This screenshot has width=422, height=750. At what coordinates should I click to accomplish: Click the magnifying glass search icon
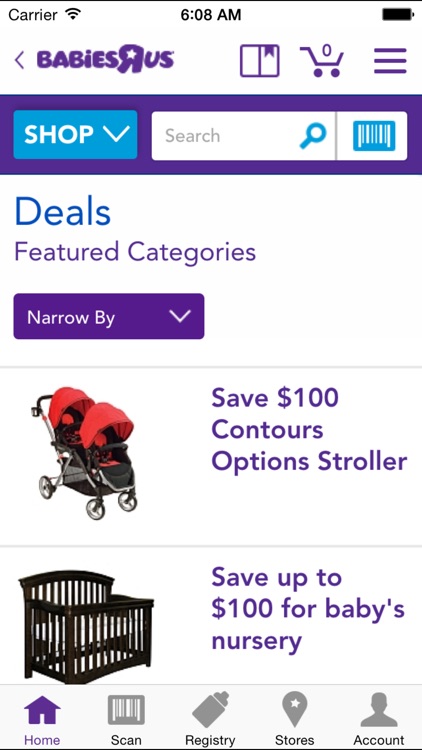click(x=313, y=136)
